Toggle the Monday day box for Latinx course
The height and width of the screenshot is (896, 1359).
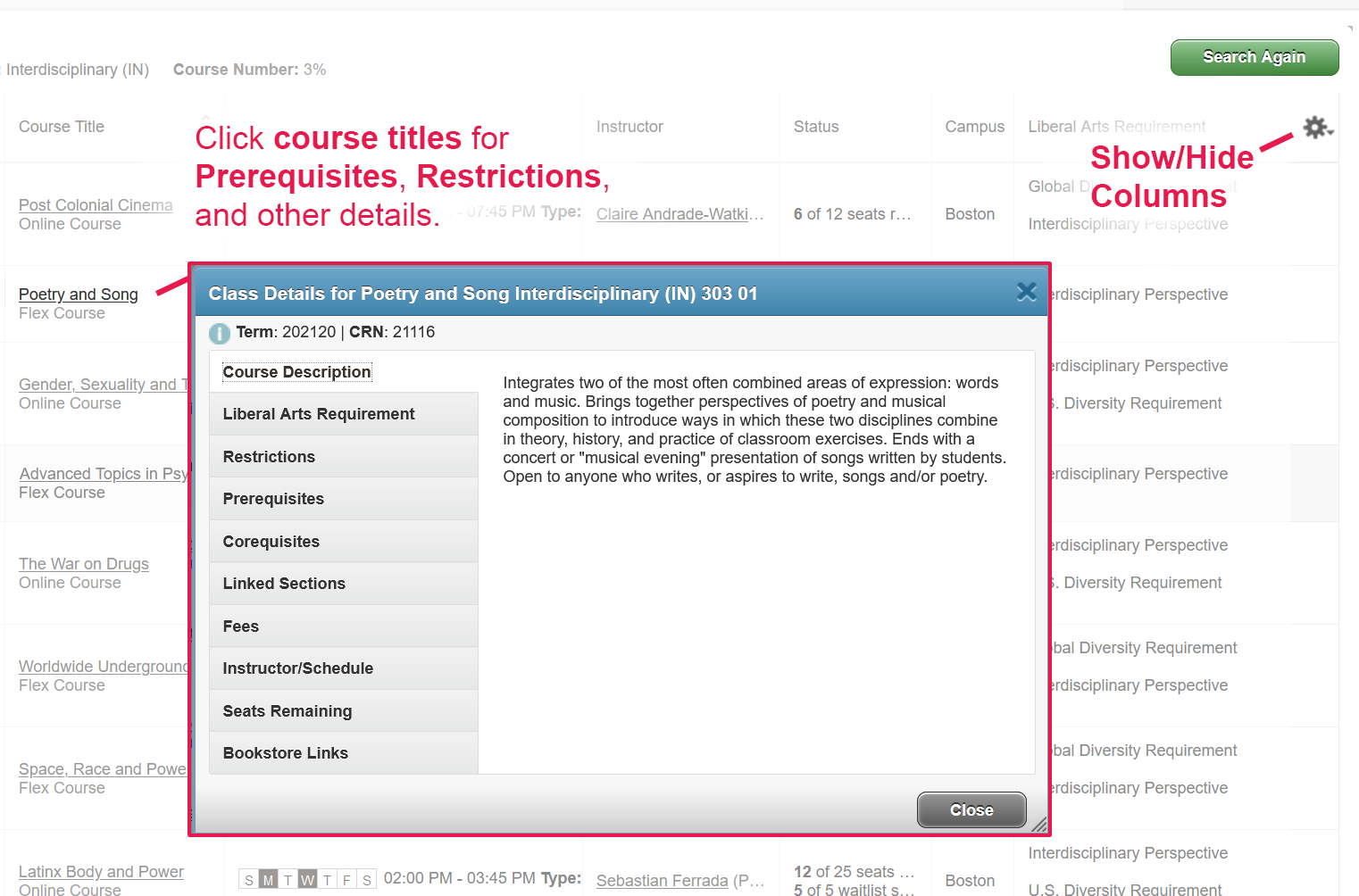coord(268,880)
